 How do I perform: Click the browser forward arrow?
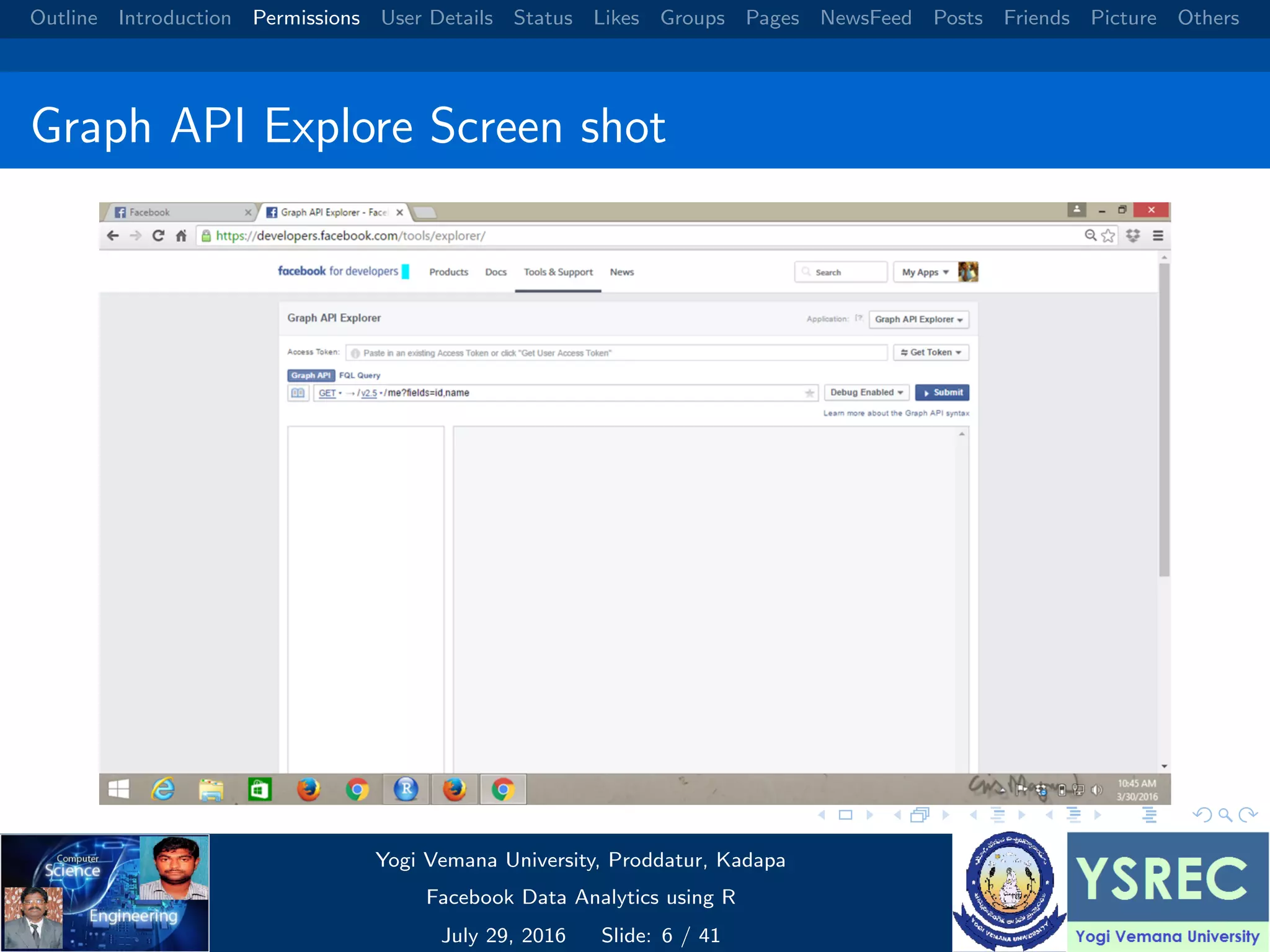(136, 236)
